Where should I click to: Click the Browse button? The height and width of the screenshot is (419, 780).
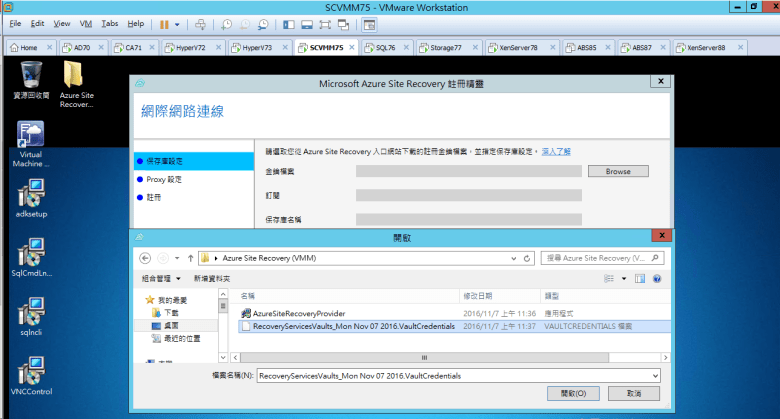point(617,171)
